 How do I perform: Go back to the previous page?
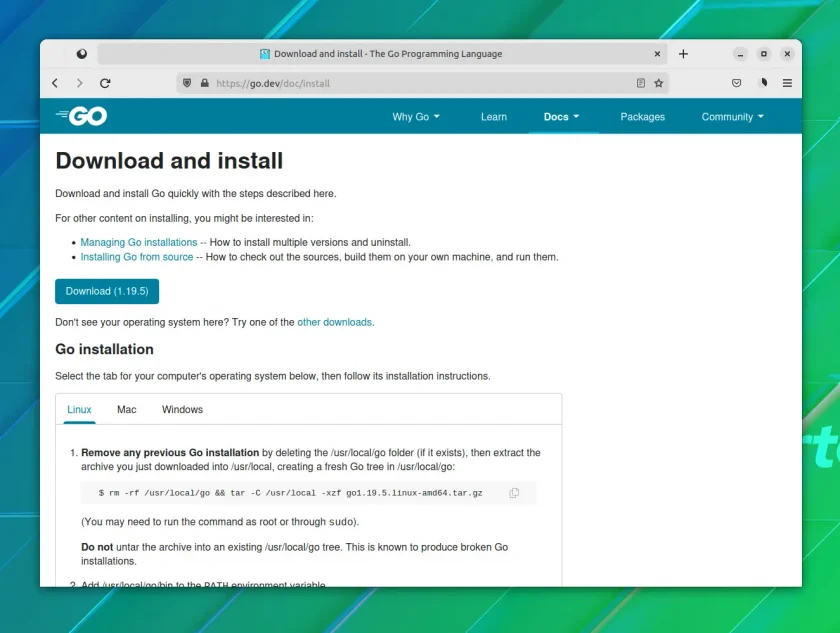tap(55, 83)
